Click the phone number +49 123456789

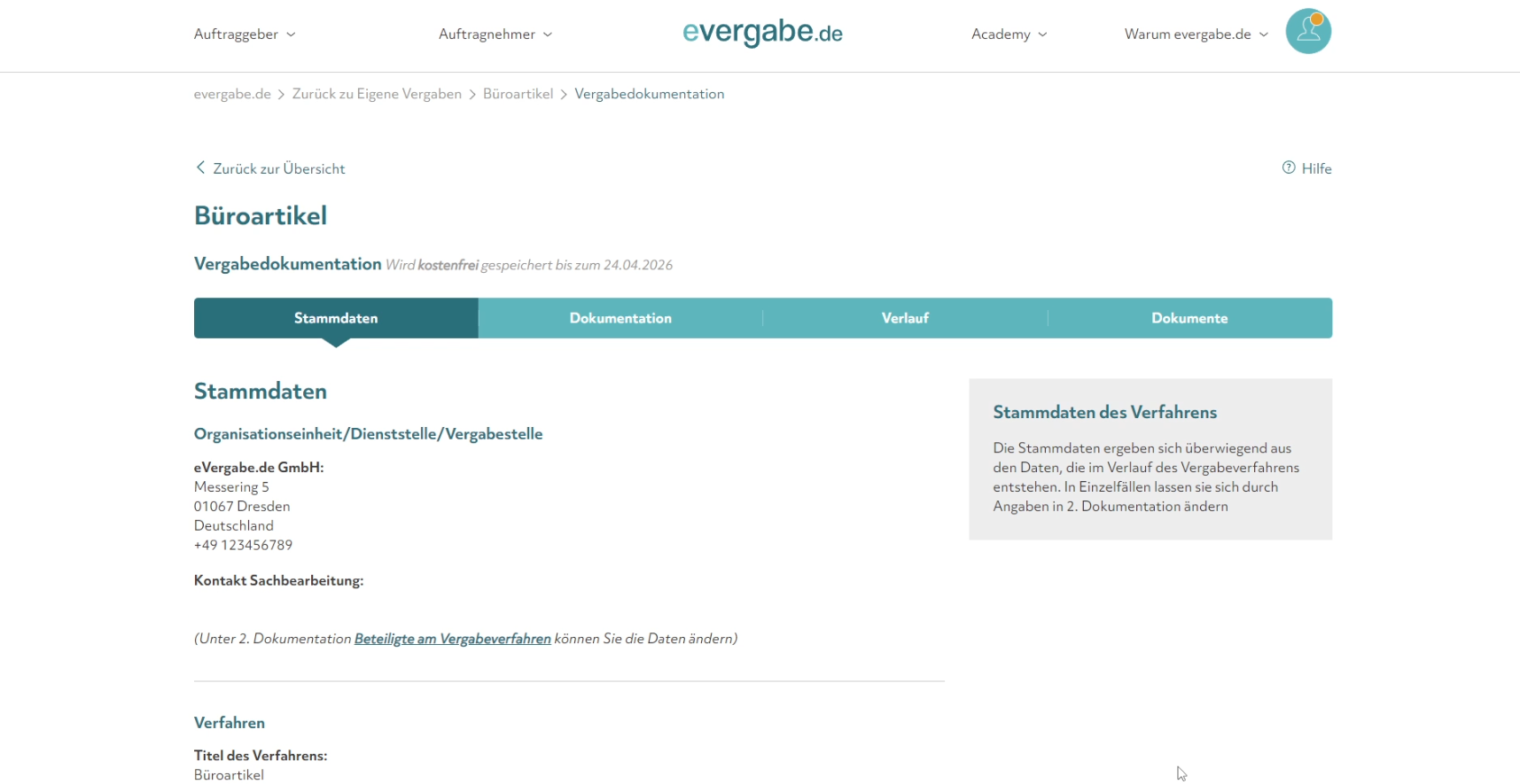click(243, 545)
